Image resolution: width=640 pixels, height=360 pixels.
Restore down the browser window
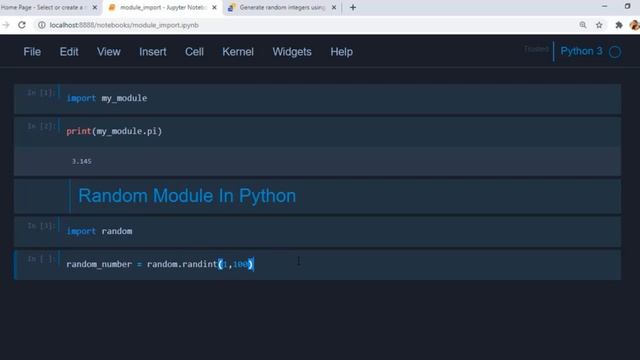[x=628, y=7]
